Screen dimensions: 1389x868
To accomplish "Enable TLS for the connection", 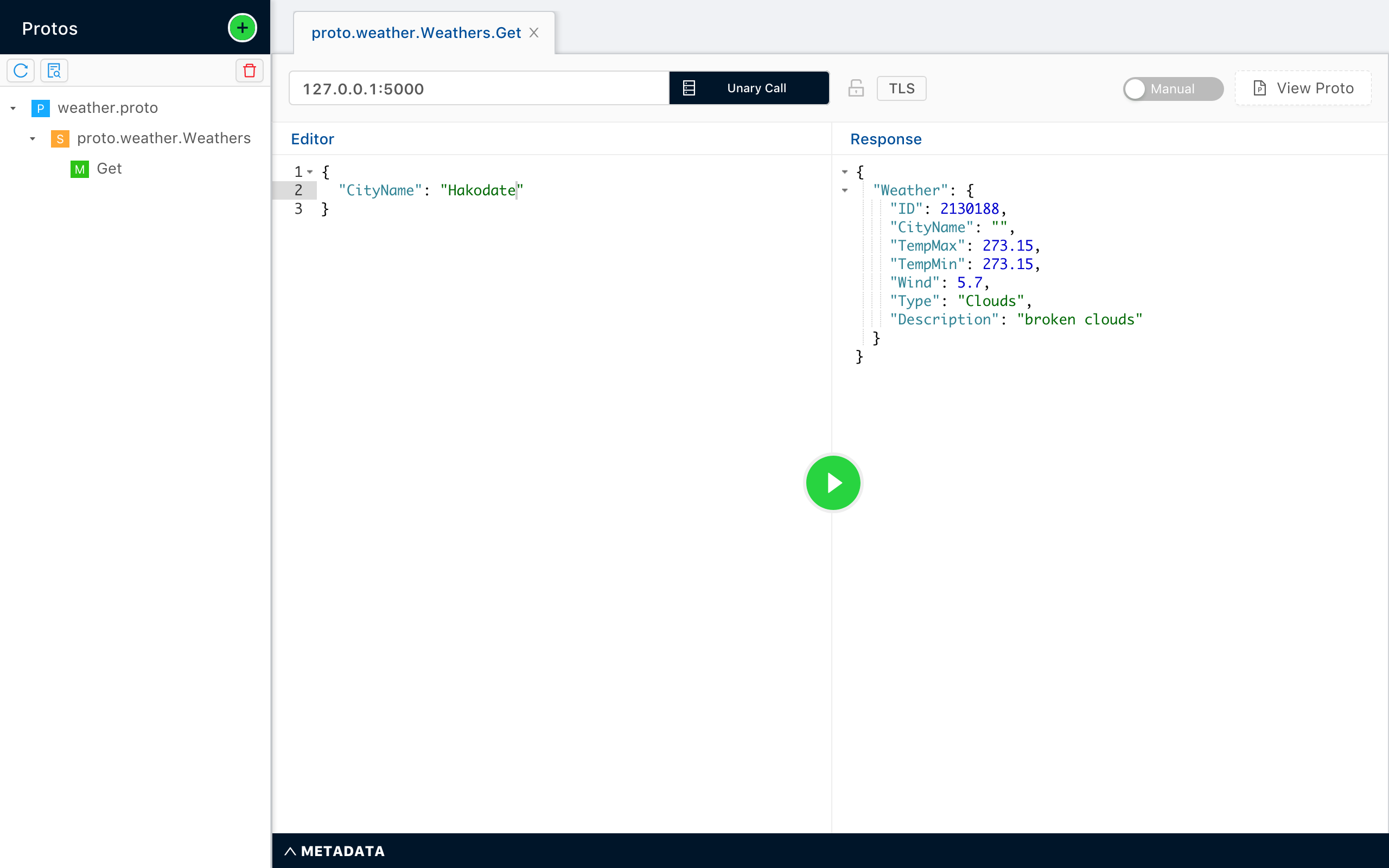I will (x=901, y=88).
